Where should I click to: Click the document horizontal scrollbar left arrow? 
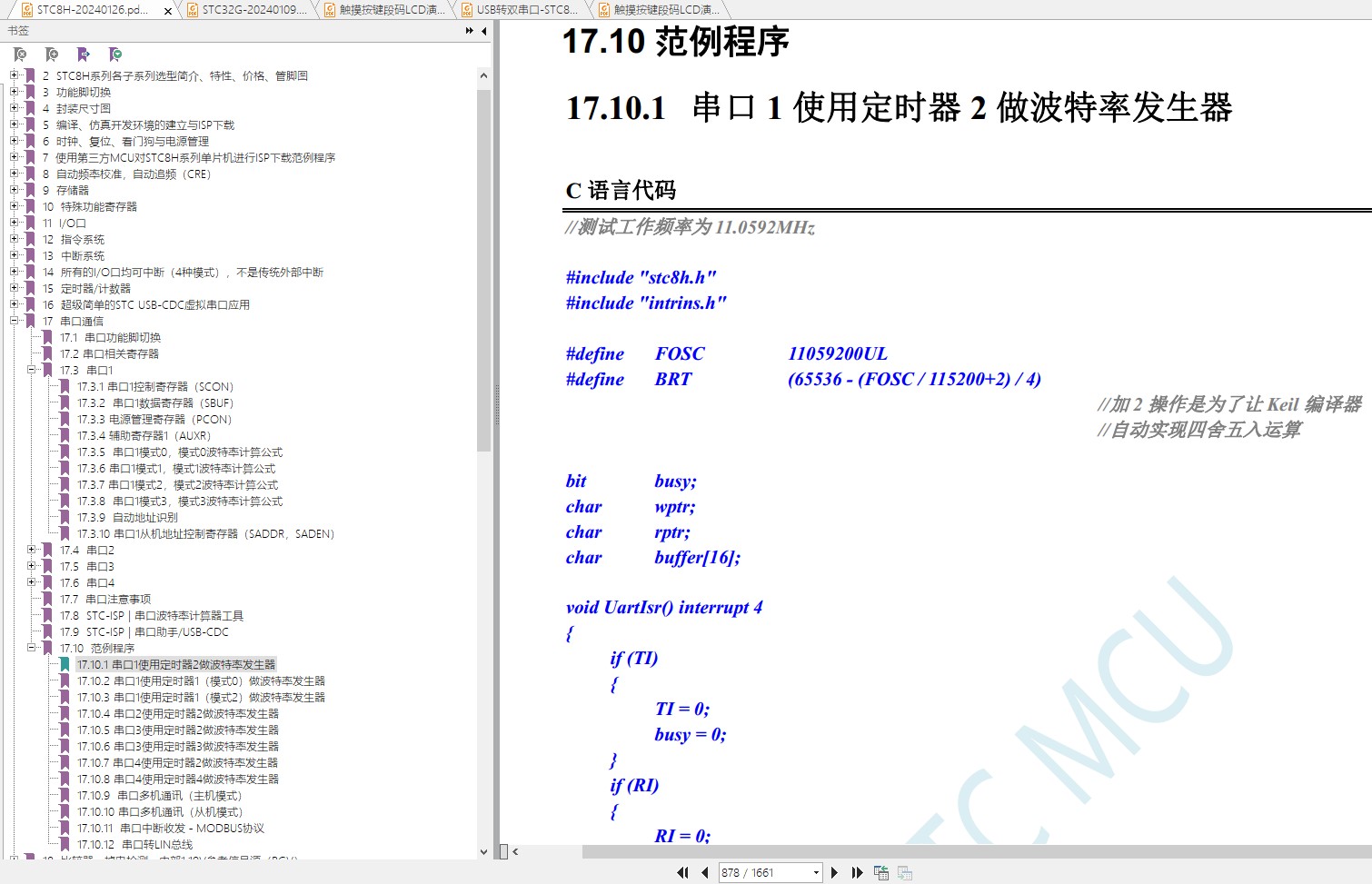pyautogui.click(x=515, y=852)
